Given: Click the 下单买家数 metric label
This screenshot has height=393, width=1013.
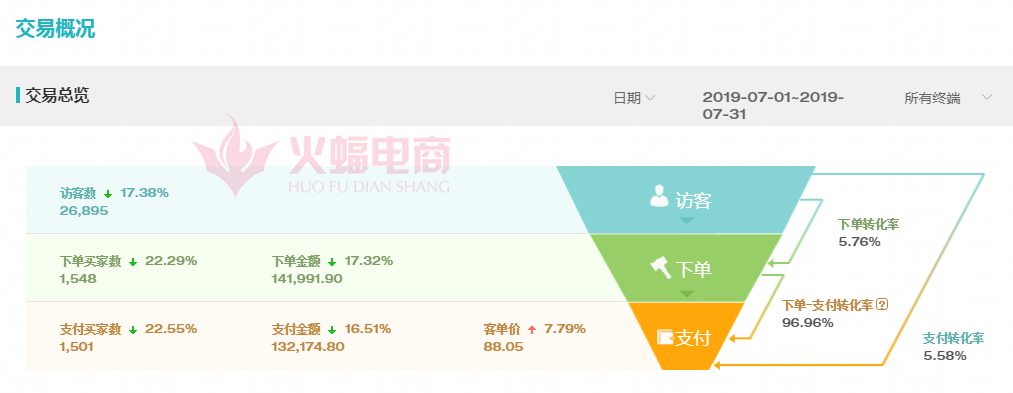Looking at the screenshot, I should tap(90, 262).
